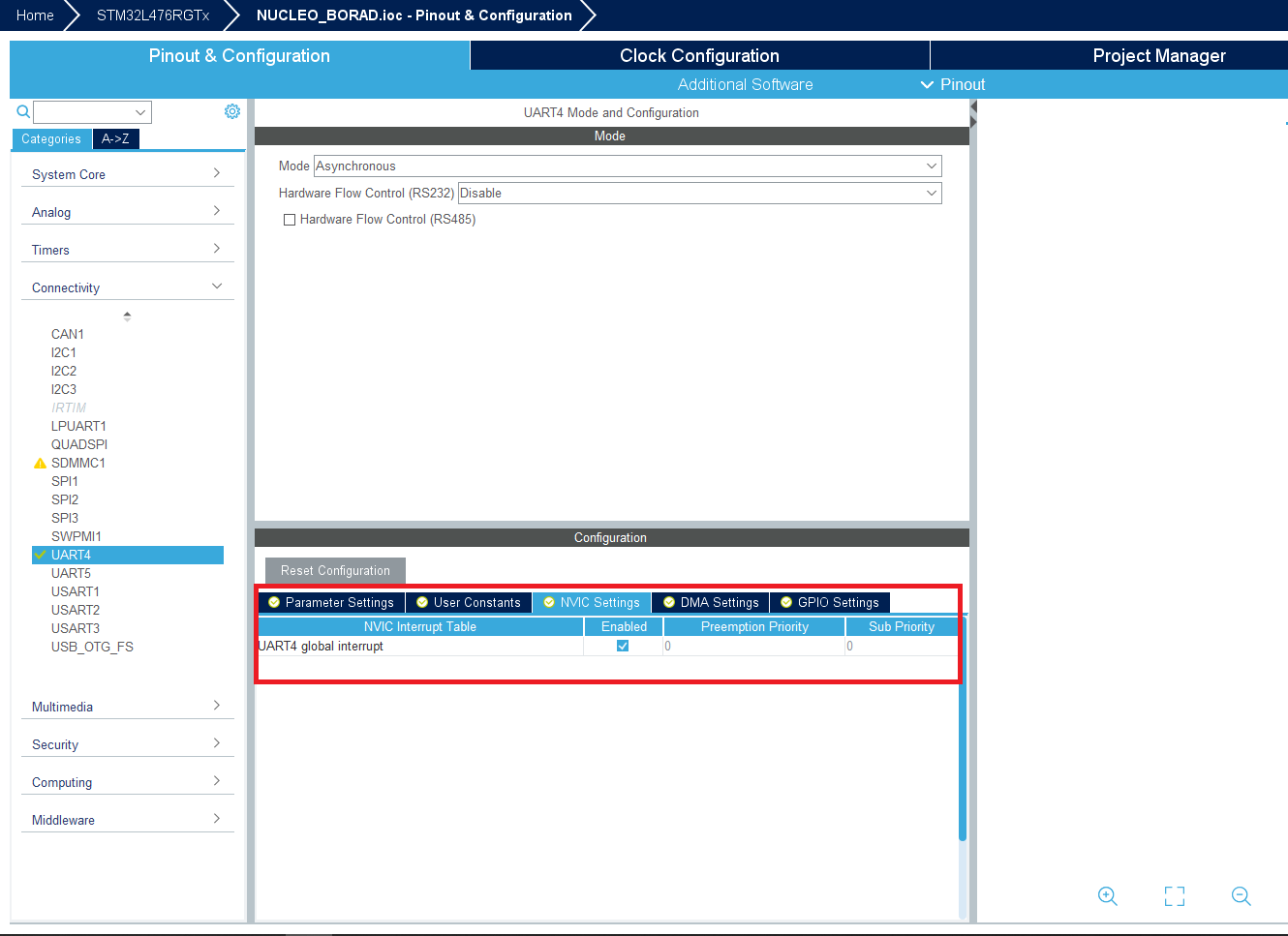Select USART1 peripheral
1288x936 pixels.
click(76, 591)
